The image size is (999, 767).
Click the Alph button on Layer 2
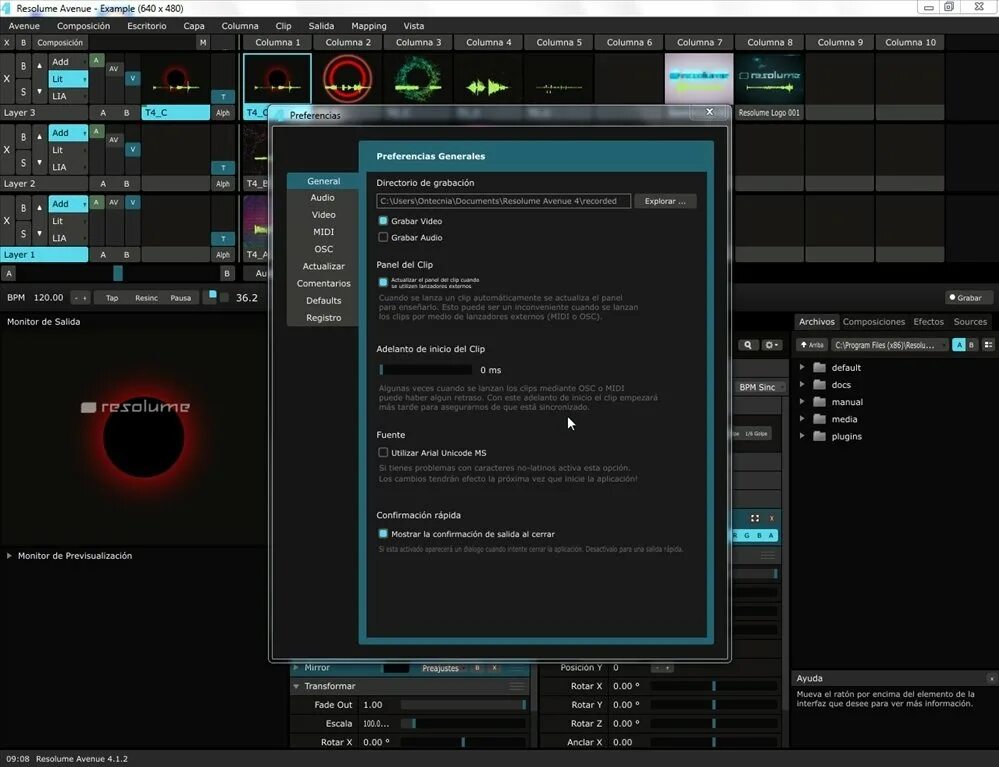pyautogui.click(x=223, y=183)
